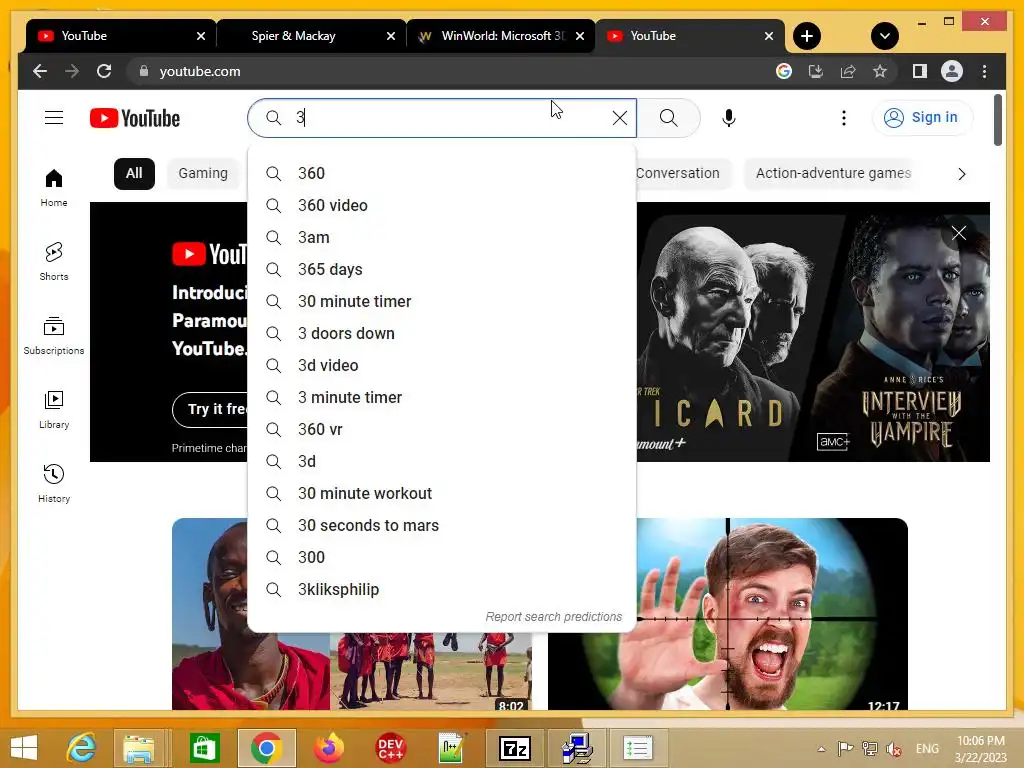Click the install app icon in address bar
Image resolution: width=1024 pixels, height=768 pixels.
pos(816,71)
